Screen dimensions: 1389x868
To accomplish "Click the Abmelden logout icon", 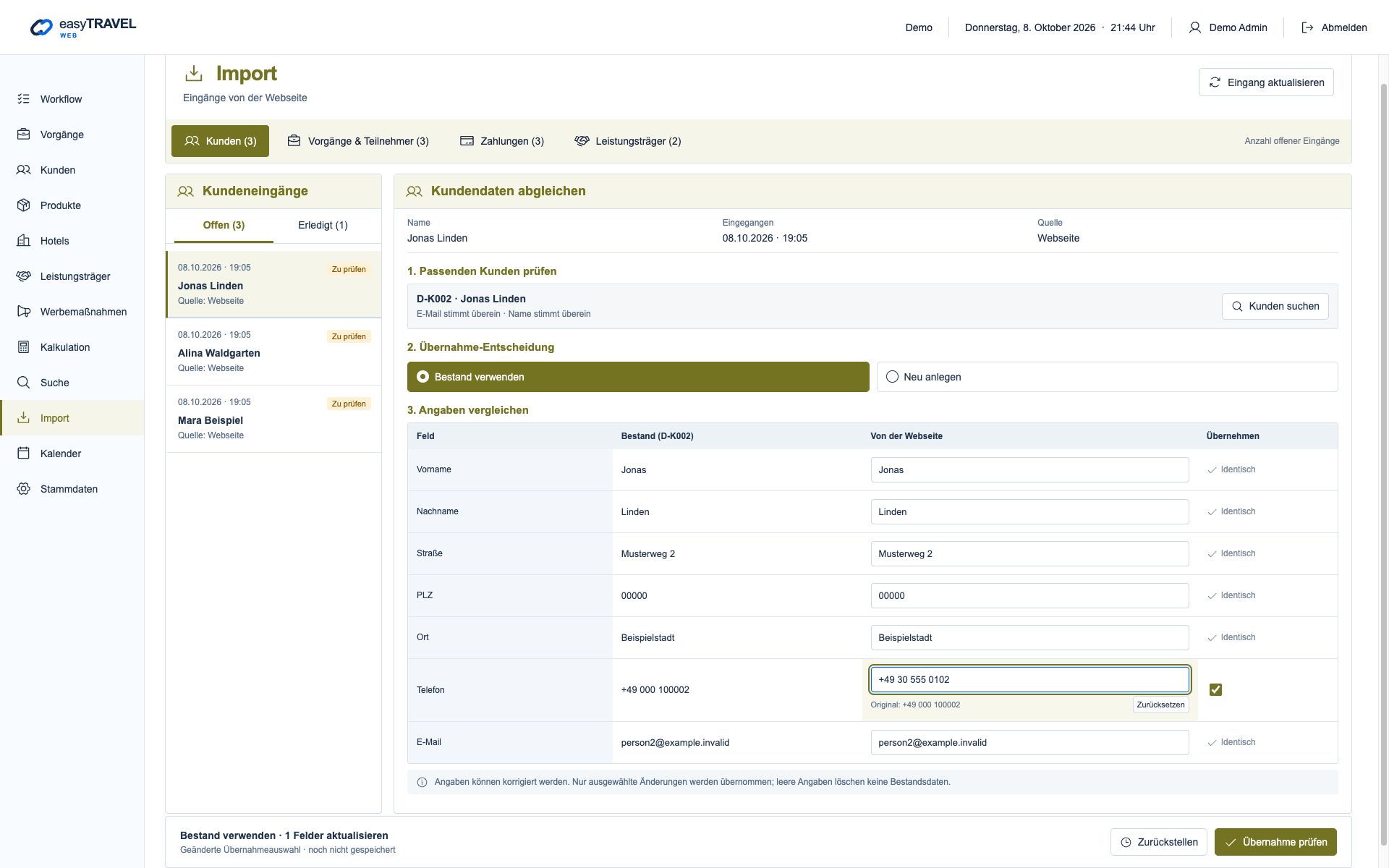I will (x=1307, y=27).
